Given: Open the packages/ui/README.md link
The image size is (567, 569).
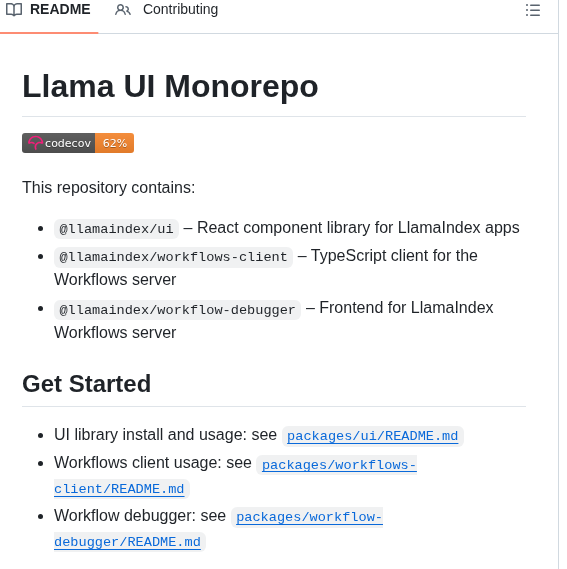Looking at the screenshot, I should click(x=372, y=436).
